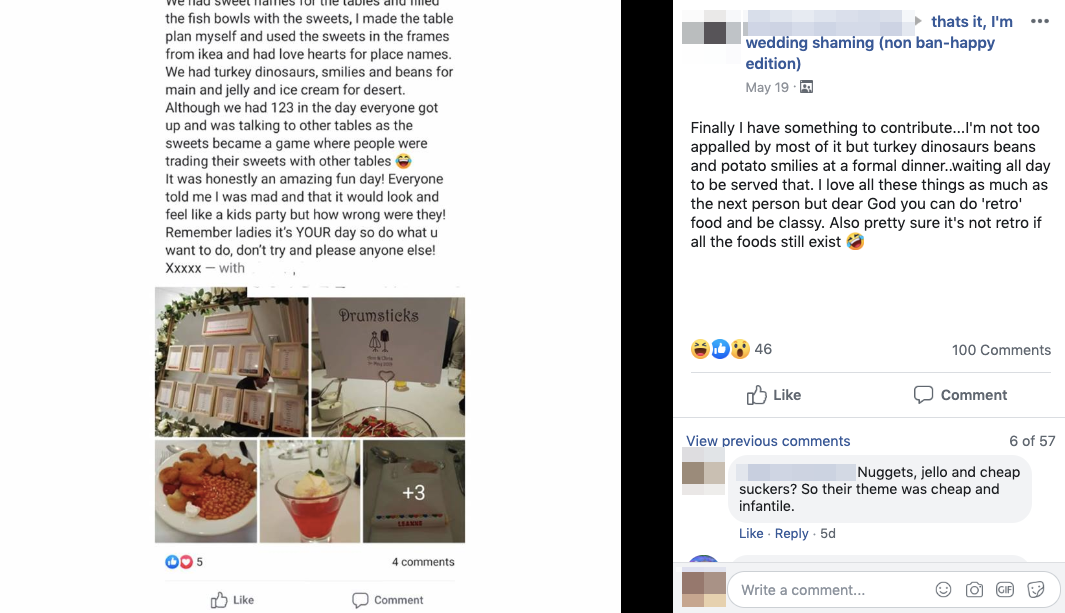Reply to the Nuggets, jello comment
The width and height of the screenshot is (1065, 613).
point(791,534)
